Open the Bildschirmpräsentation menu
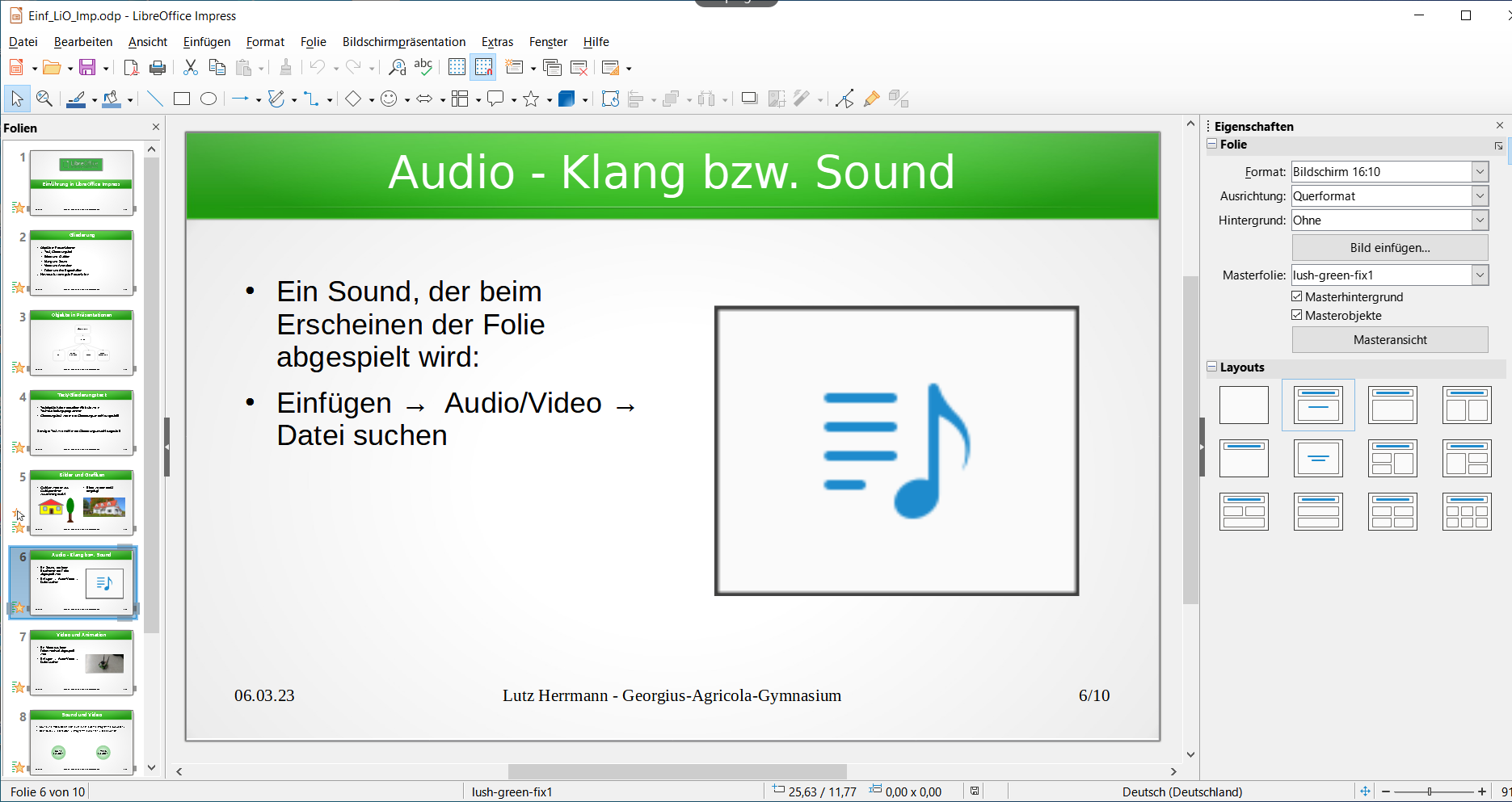This screenshot has height=802, width=1512. point(403,42)
